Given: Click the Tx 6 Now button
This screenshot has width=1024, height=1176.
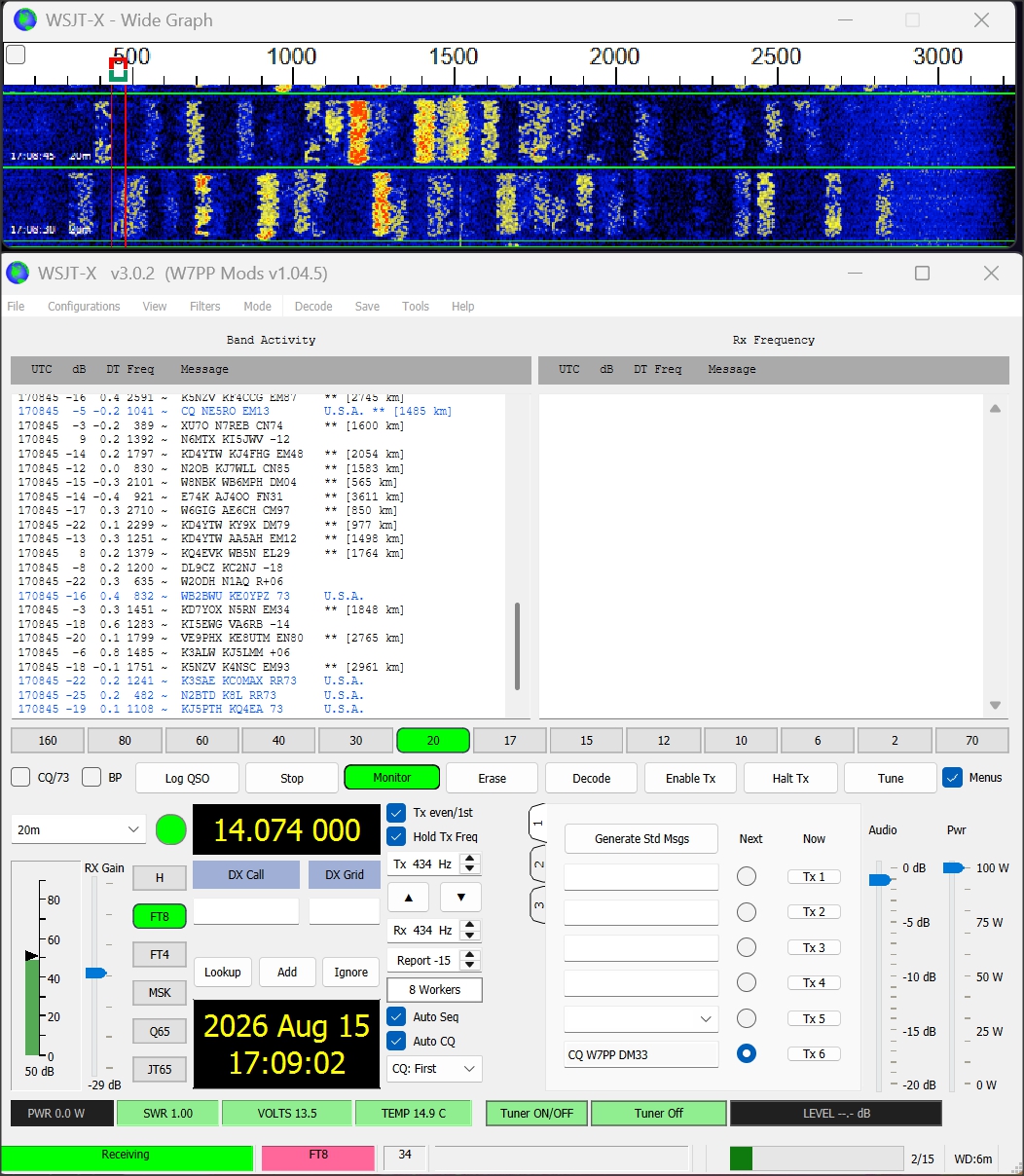Looking at the screenshot, I should 814,1053.
